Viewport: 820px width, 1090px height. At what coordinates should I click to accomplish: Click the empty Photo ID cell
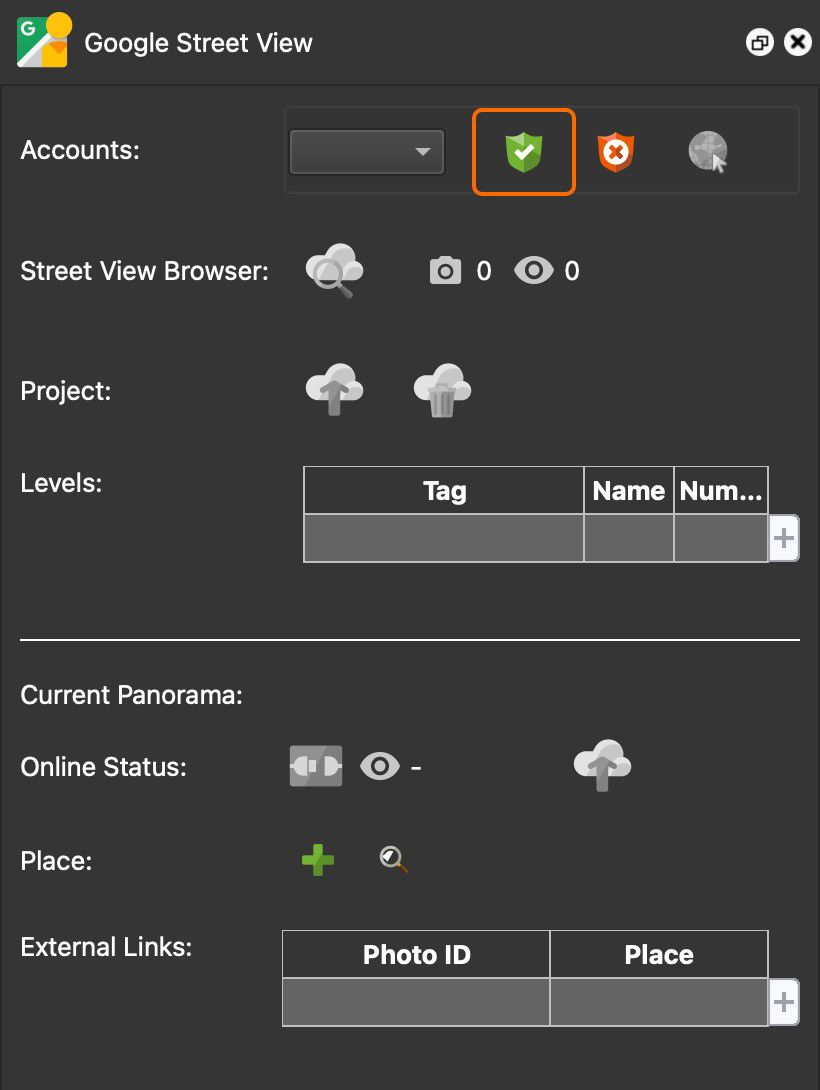(416, 1002)
